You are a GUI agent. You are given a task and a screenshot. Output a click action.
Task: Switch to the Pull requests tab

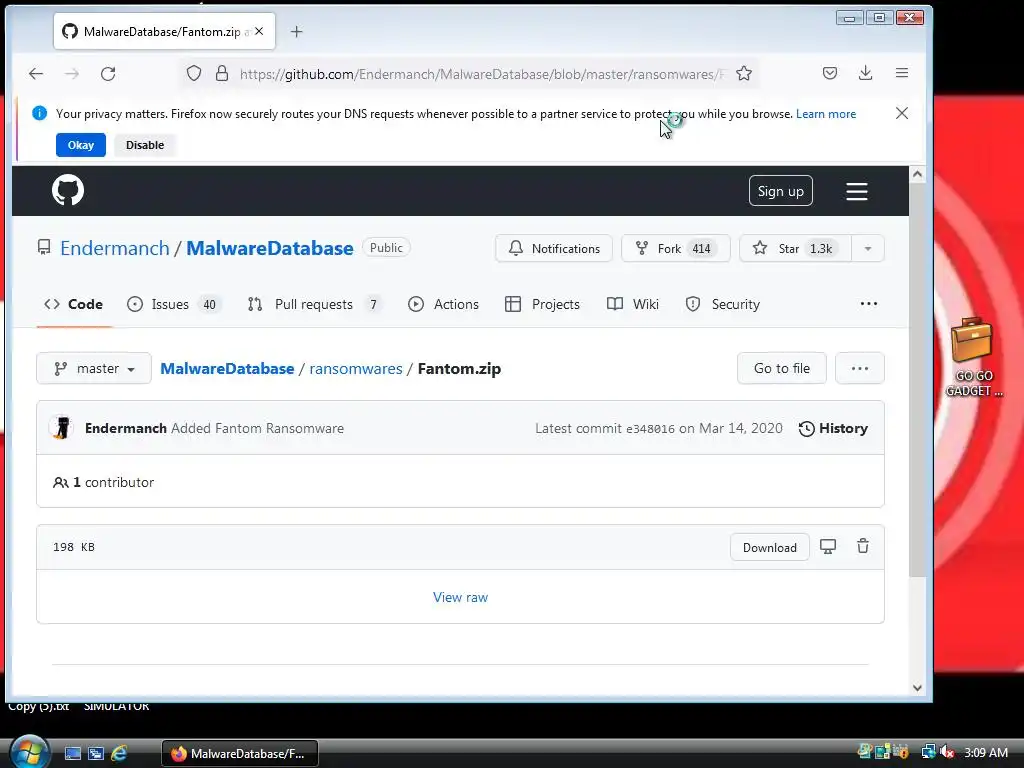[x=314, y=304]
